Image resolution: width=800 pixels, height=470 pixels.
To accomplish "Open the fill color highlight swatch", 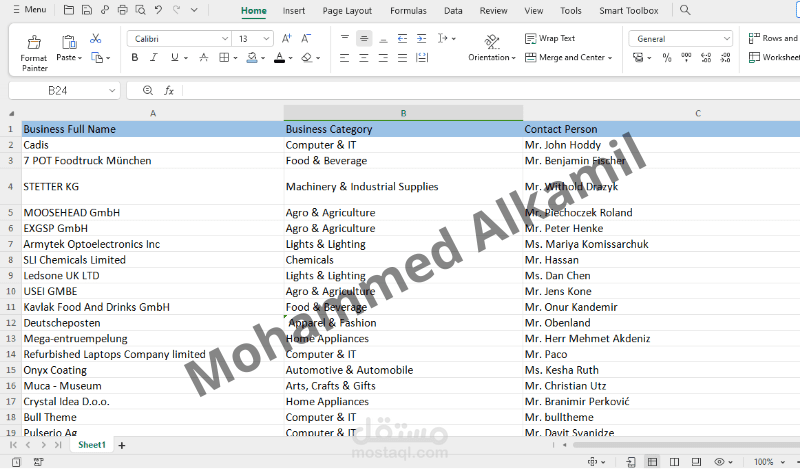I will tap(252, 58).
